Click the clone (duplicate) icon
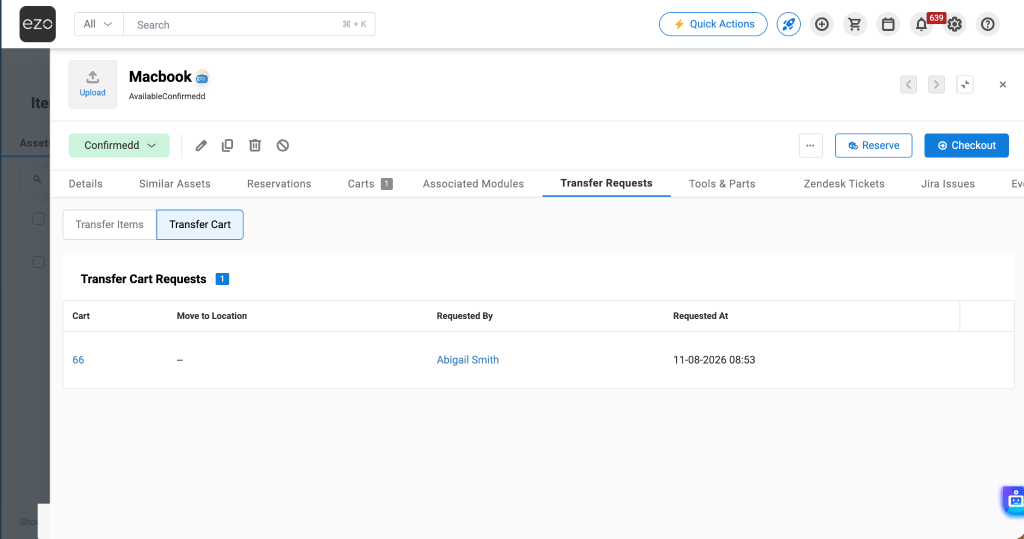Viewport: 1024px width, 539px height. point(227,145)
